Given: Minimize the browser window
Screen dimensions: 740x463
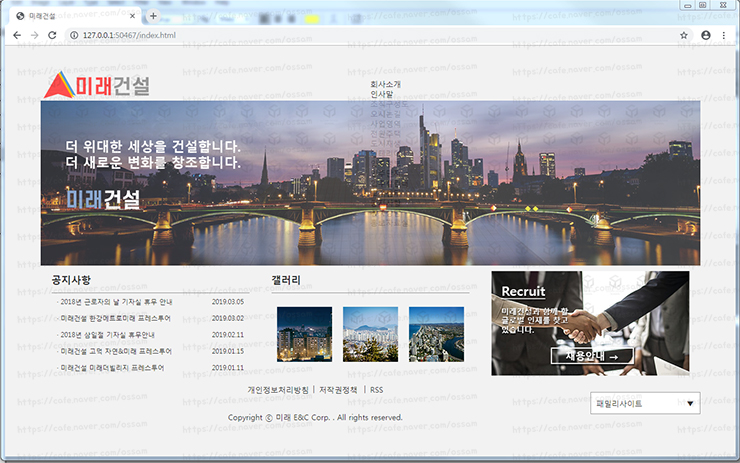Looking at the screenshot, I should (688, 5).
